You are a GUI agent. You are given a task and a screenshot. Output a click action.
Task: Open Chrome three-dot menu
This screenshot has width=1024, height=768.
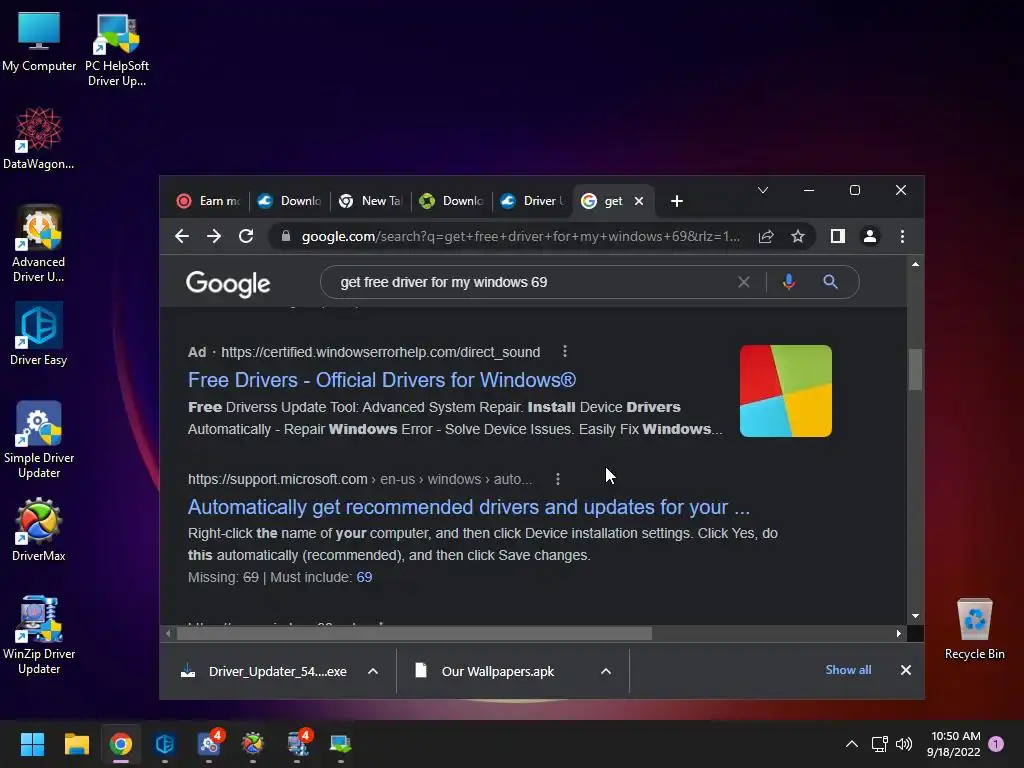(902, 236)
